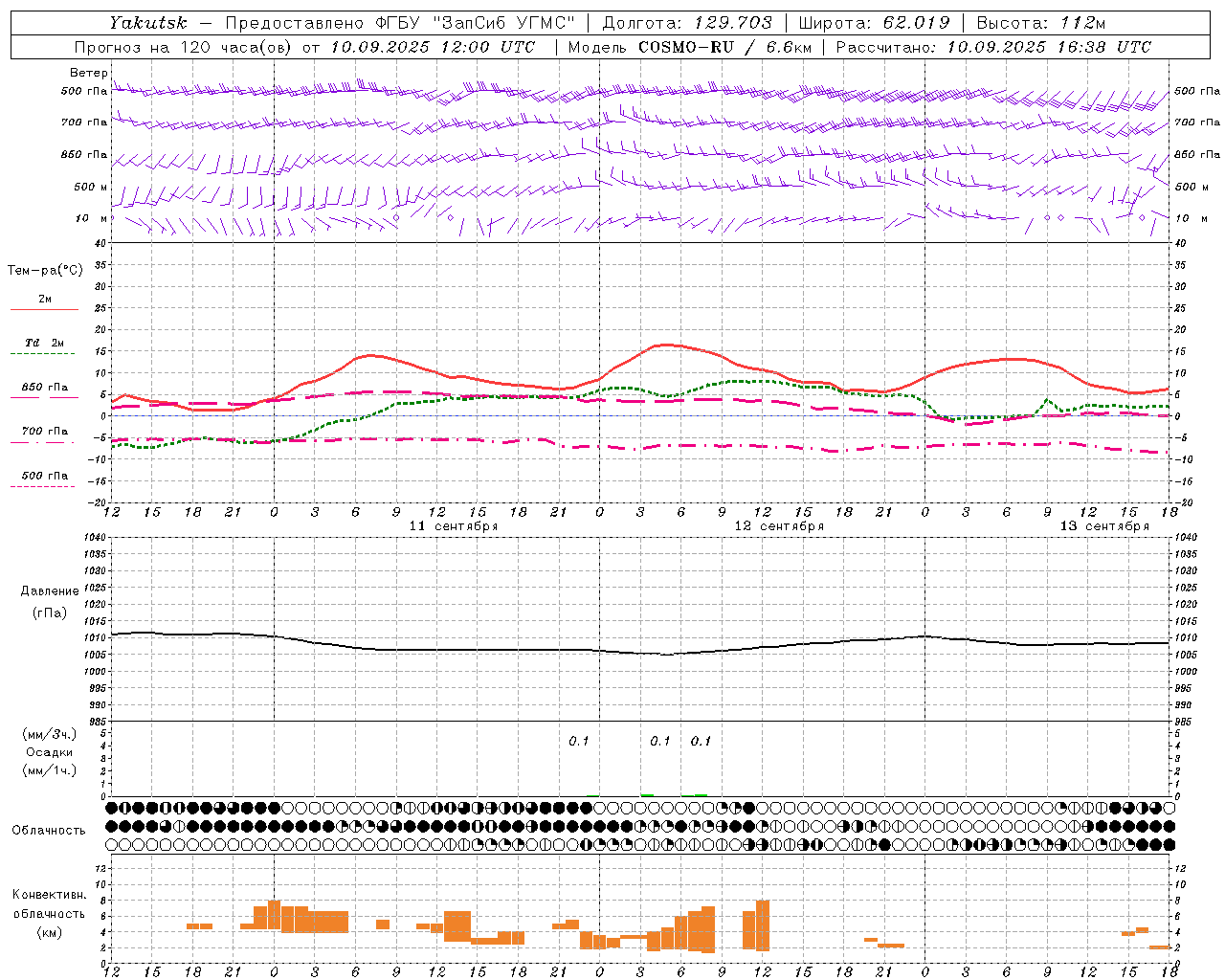Click the "Давление" panel label
The width and height of the screenshot is (1225, 980).
tap(50, 591)
